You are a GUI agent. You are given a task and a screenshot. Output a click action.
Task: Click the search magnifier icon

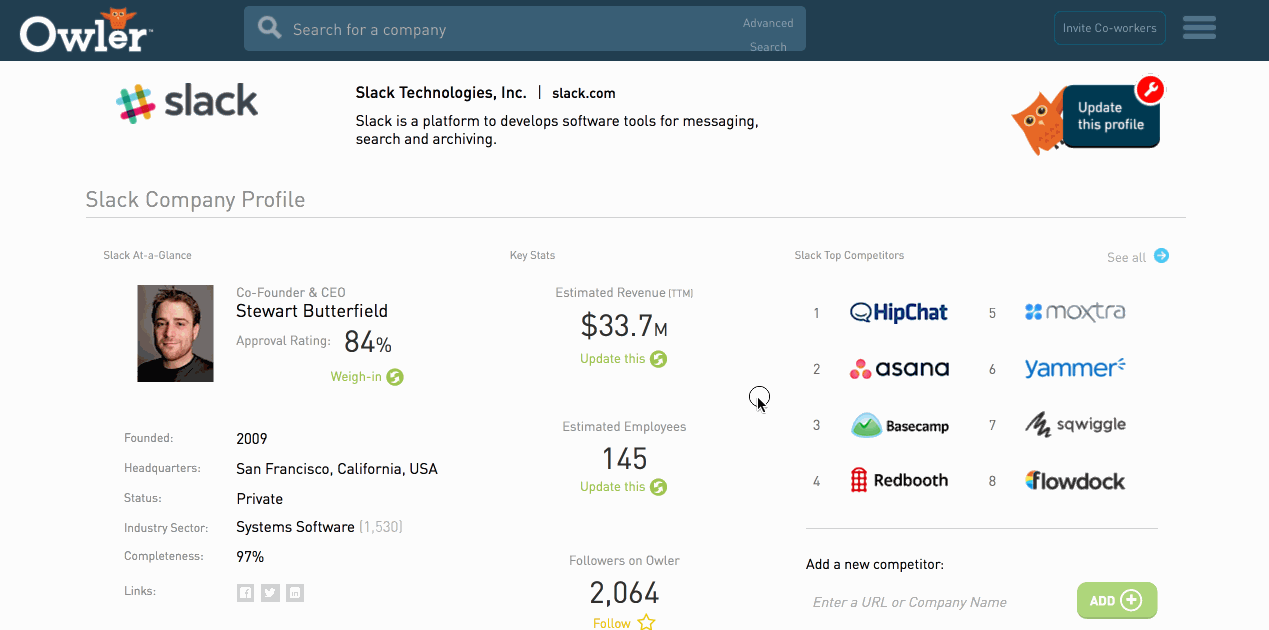point(269,28)
